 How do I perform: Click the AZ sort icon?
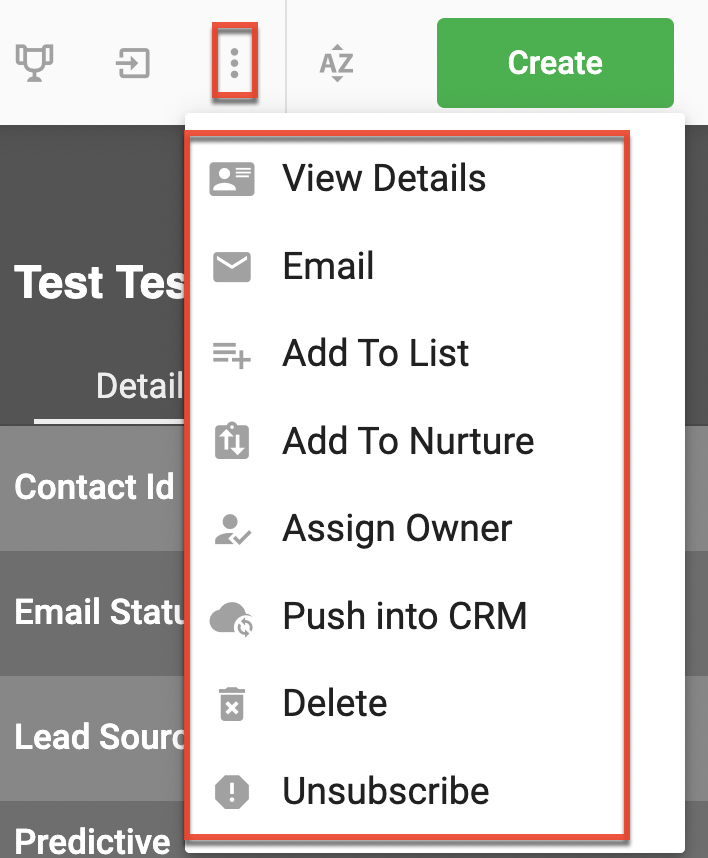pos(336,63)
